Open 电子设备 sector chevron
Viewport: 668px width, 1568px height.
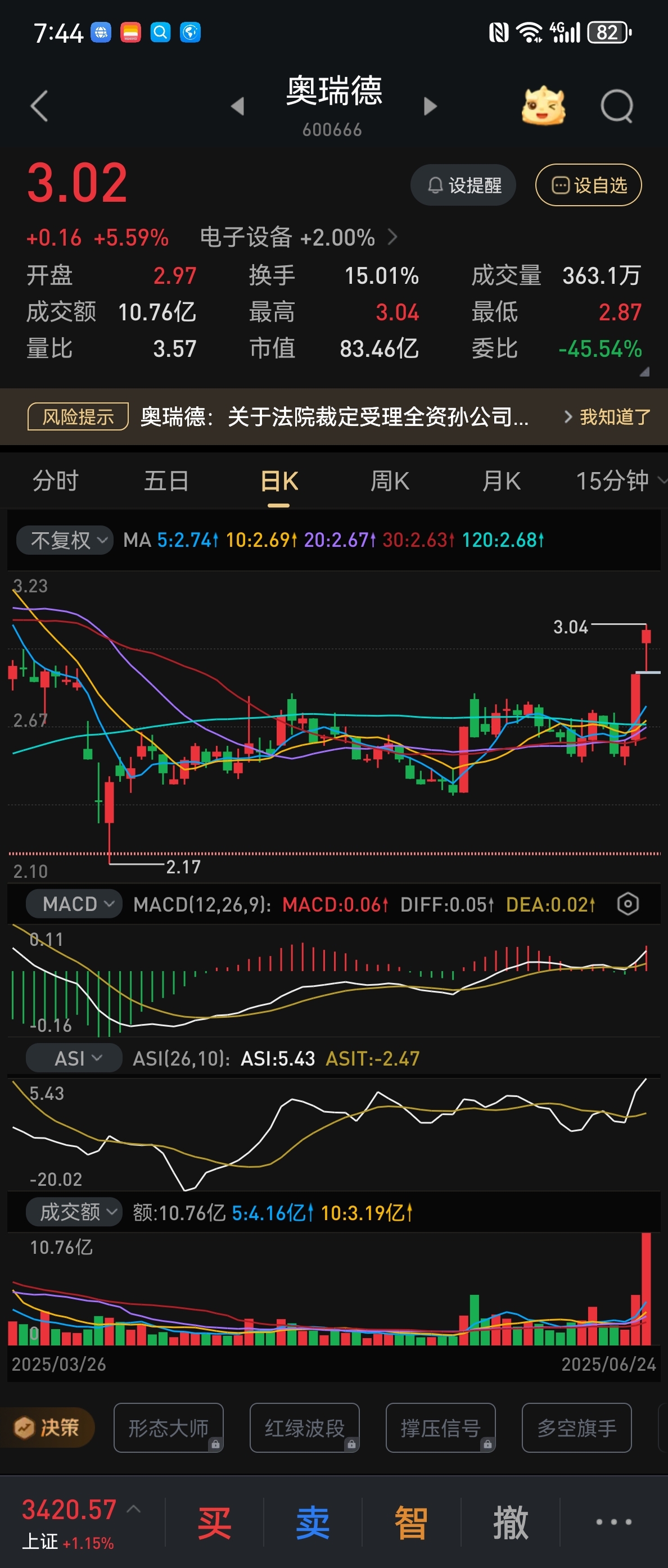tap(393, 237)
